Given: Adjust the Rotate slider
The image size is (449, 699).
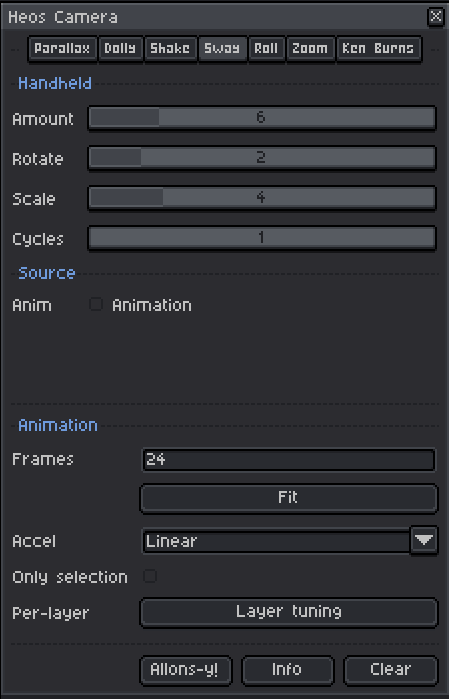Looking at the screenshot, I should pos(262,158).
